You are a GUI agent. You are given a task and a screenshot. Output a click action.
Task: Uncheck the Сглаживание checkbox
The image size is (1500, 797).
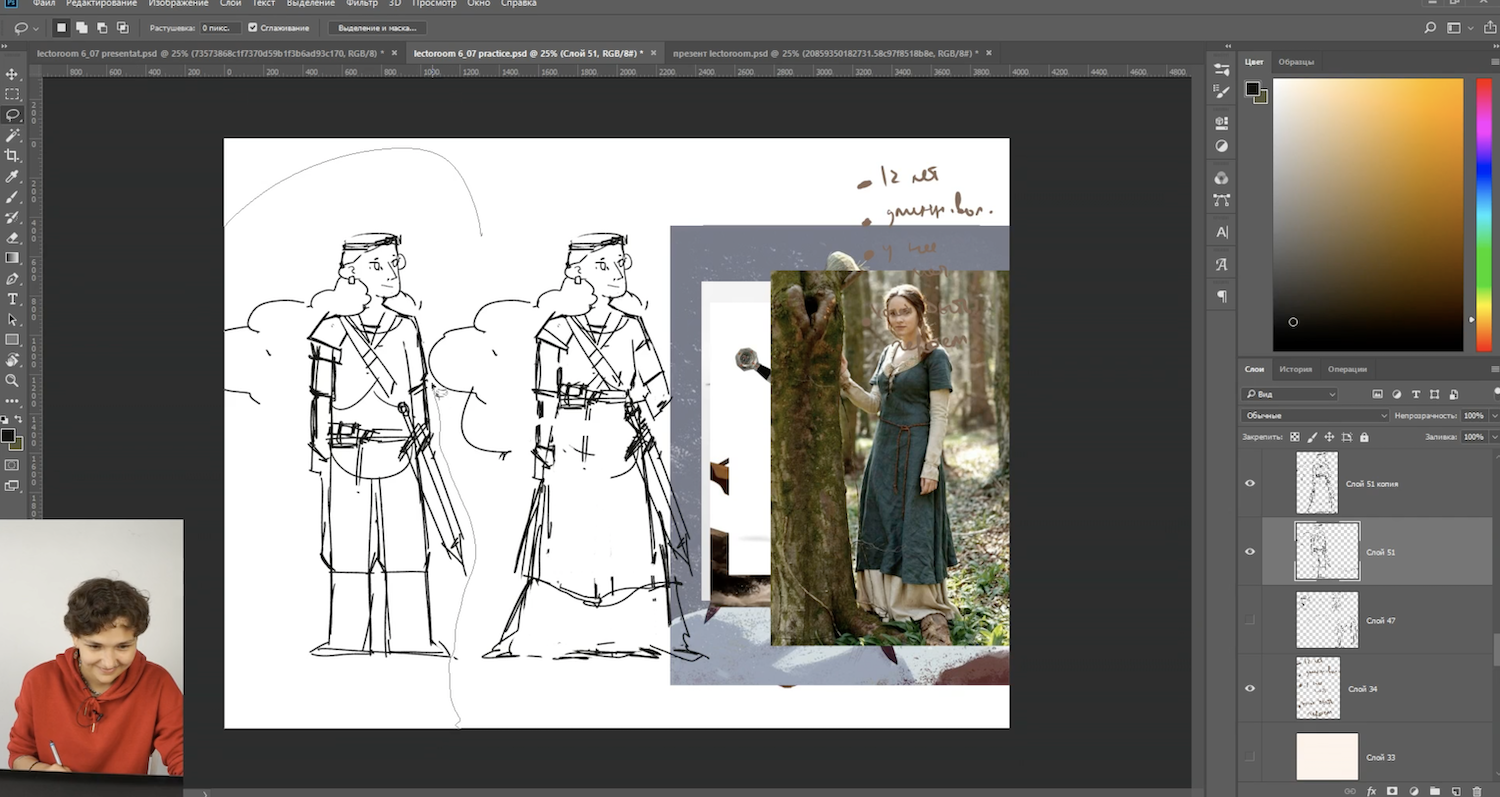tap(253, 28)
